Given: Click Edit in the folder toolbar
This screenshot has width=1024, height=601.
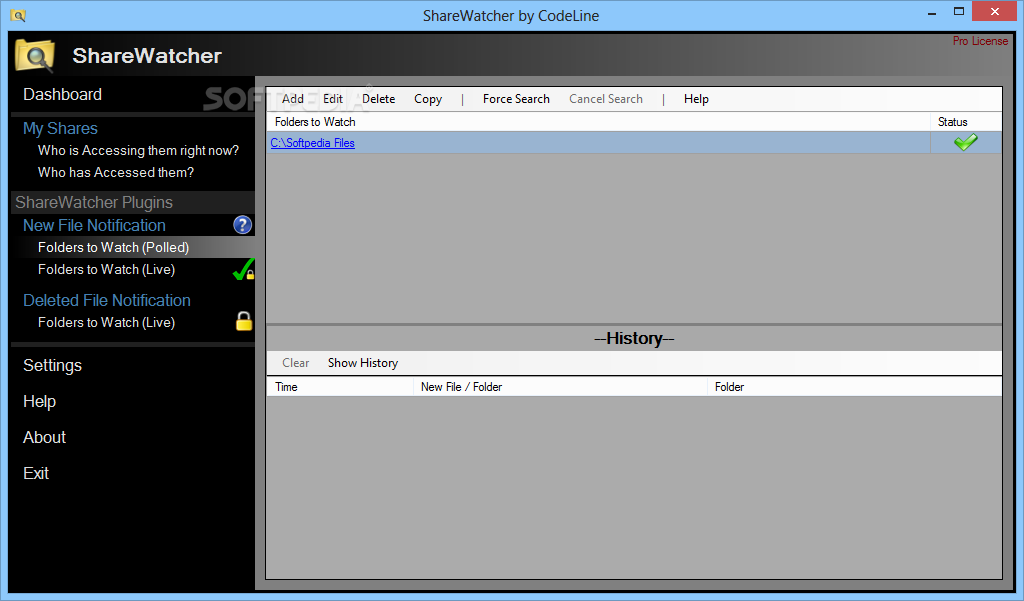Looking at the screenshot, I should click(333, 99).
